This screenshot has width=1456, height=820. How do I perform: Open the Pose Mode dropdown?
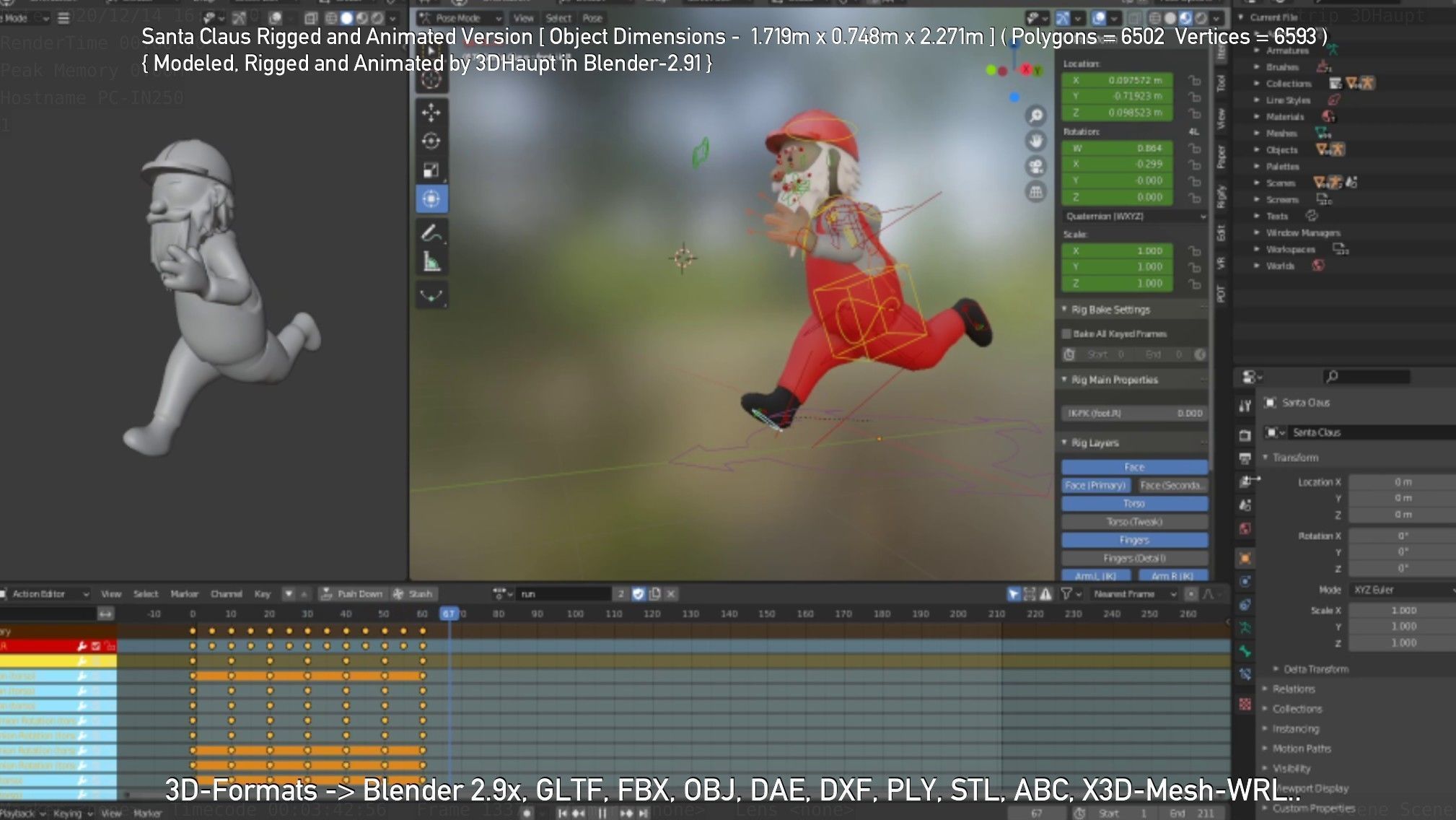click(x=460, y=18)
